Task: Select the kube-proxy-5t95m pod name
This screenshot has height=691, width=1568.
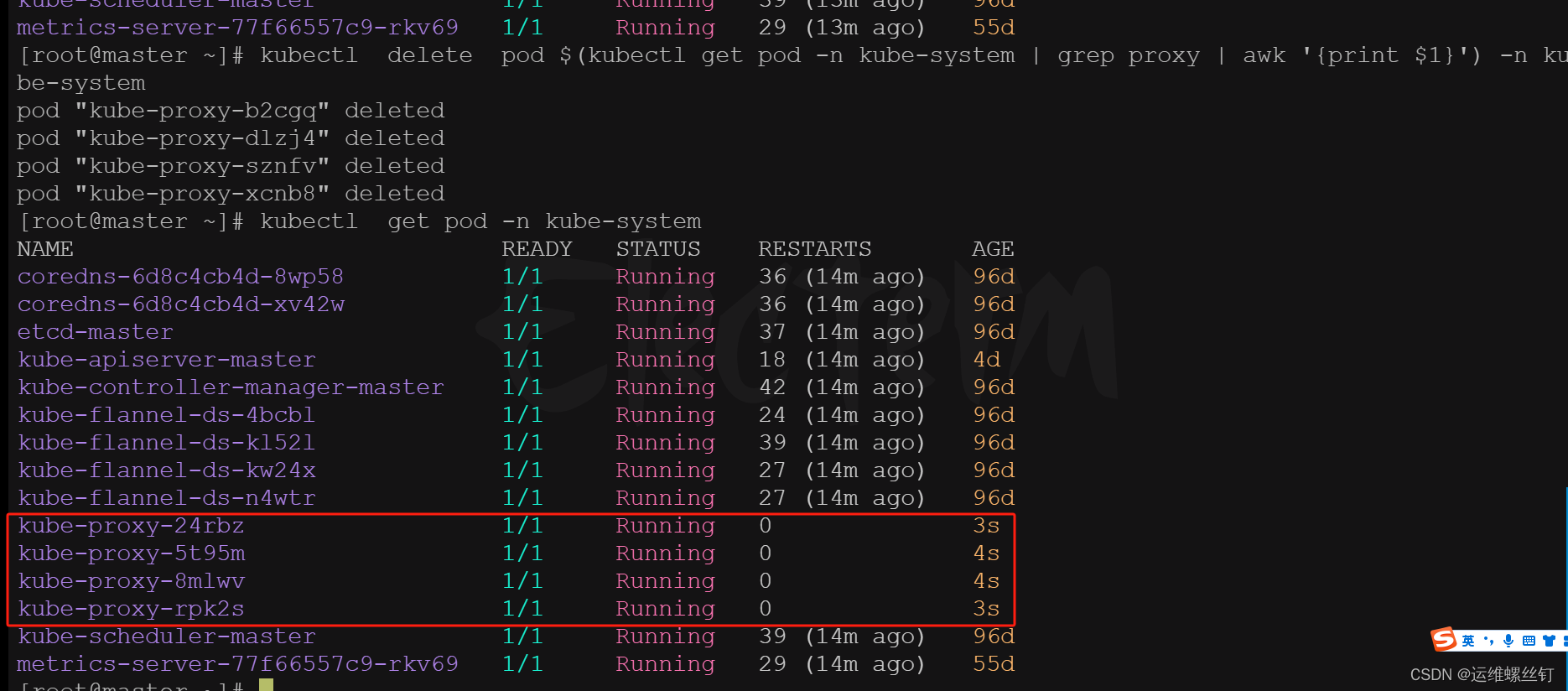Action: point(131,553)
